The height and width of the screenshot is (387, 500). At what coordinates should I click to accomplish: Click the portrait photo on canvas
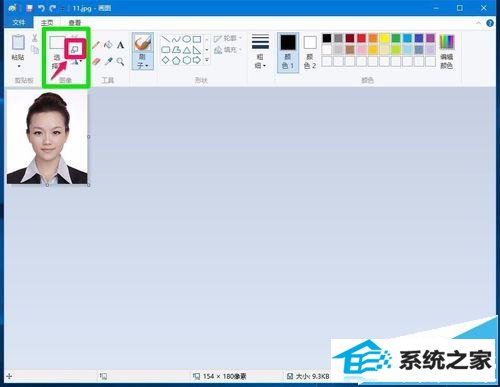tap(47, 137)
